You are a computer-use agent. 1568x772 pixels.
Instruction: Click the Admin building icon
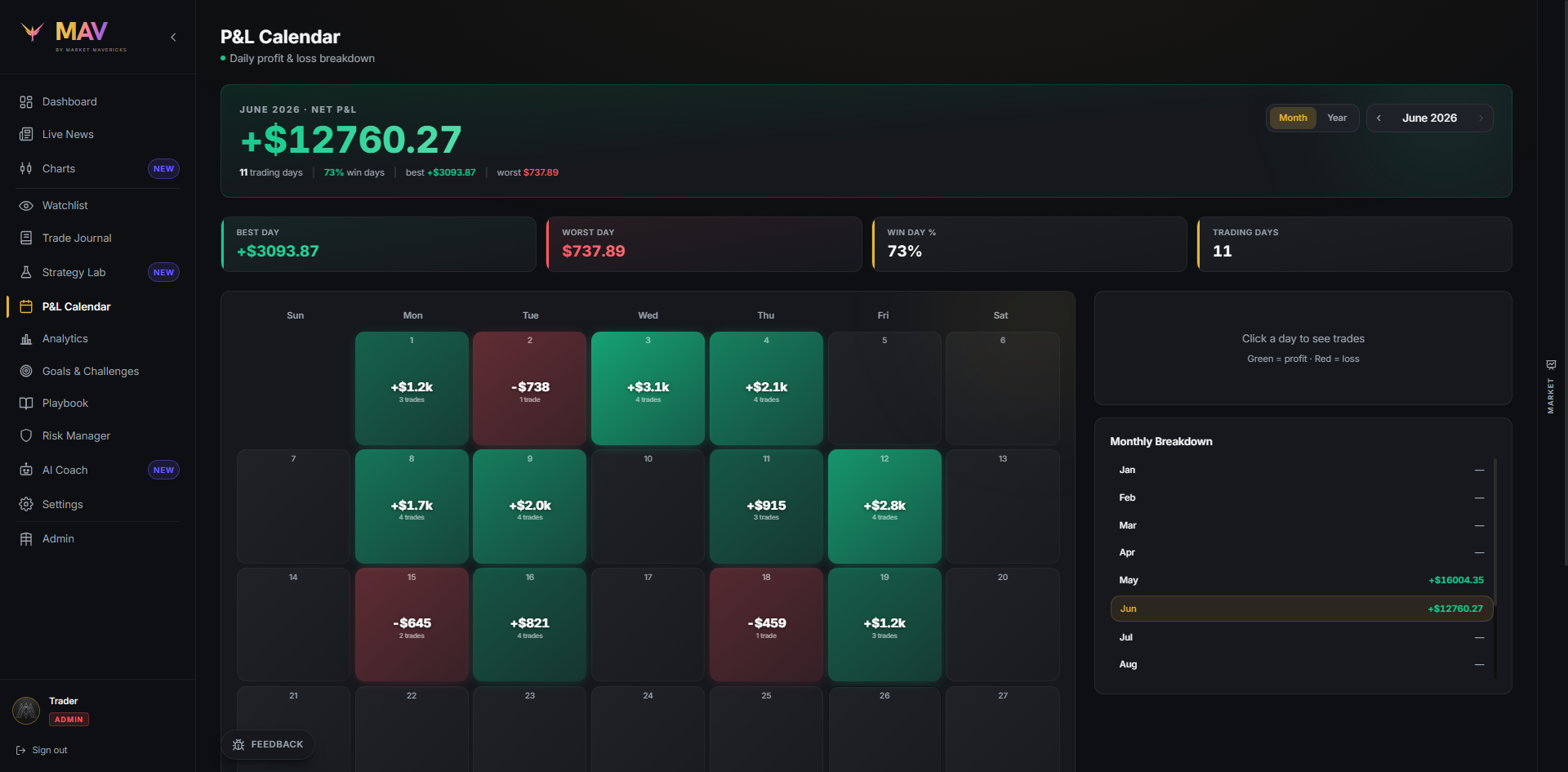click(26, 539)
